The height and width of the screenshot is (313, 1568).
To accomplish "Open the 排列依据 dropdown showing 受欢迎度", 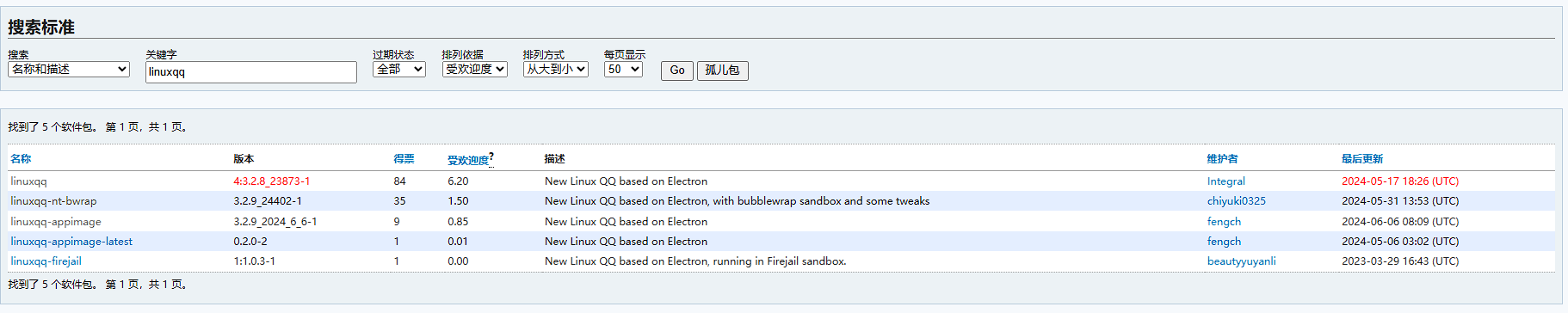I will click(475, 69).
